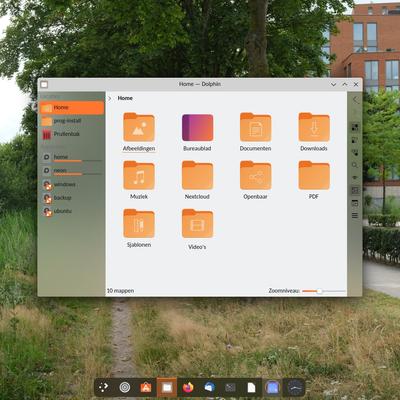Select Home in the places sidebar
Image resolution: width=400 pixels, height=400 pixels.
click(72, 108)
